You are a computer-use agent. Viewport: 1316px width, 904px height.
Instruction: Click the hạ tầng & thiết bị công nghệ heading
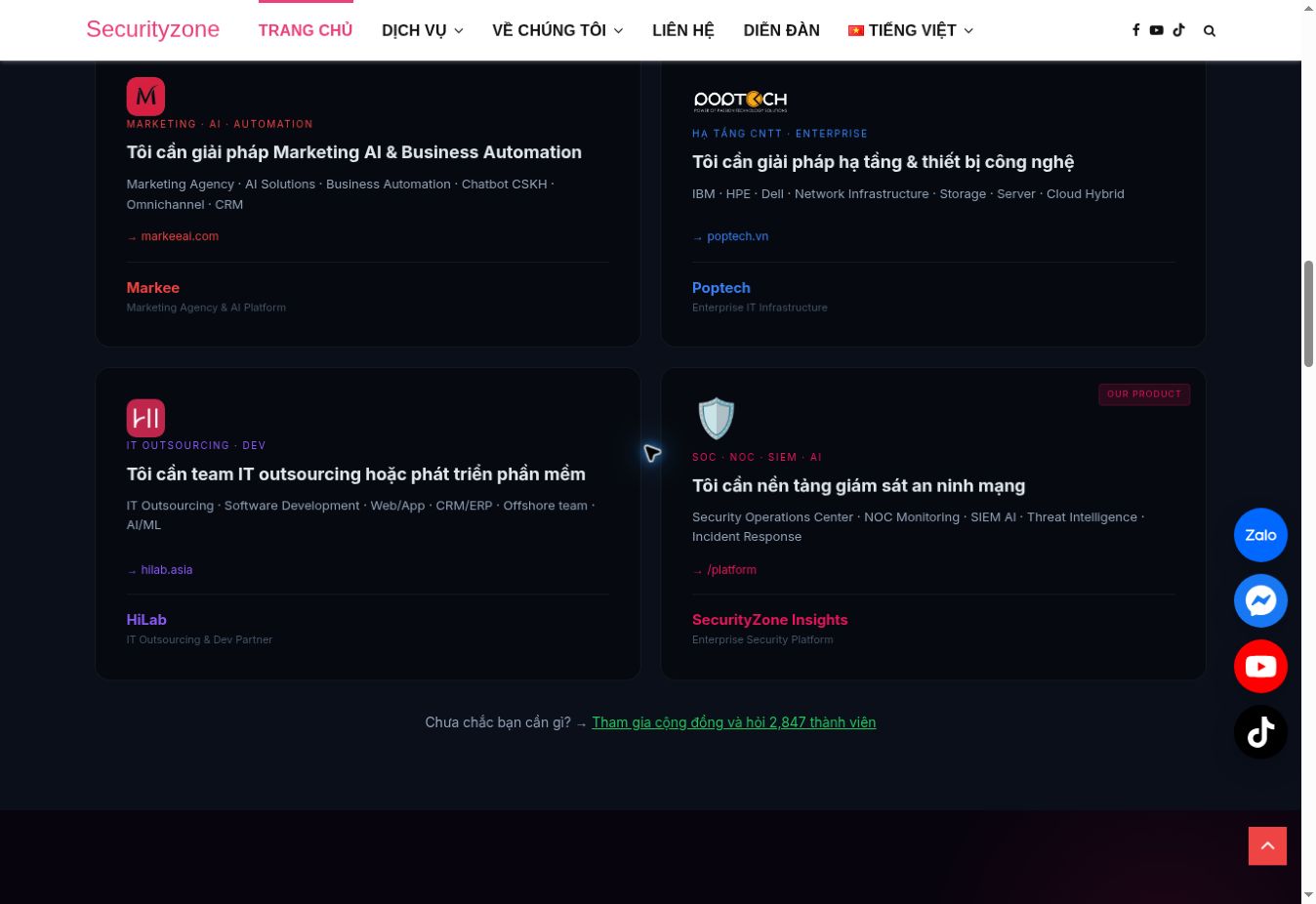click(884, 162)
